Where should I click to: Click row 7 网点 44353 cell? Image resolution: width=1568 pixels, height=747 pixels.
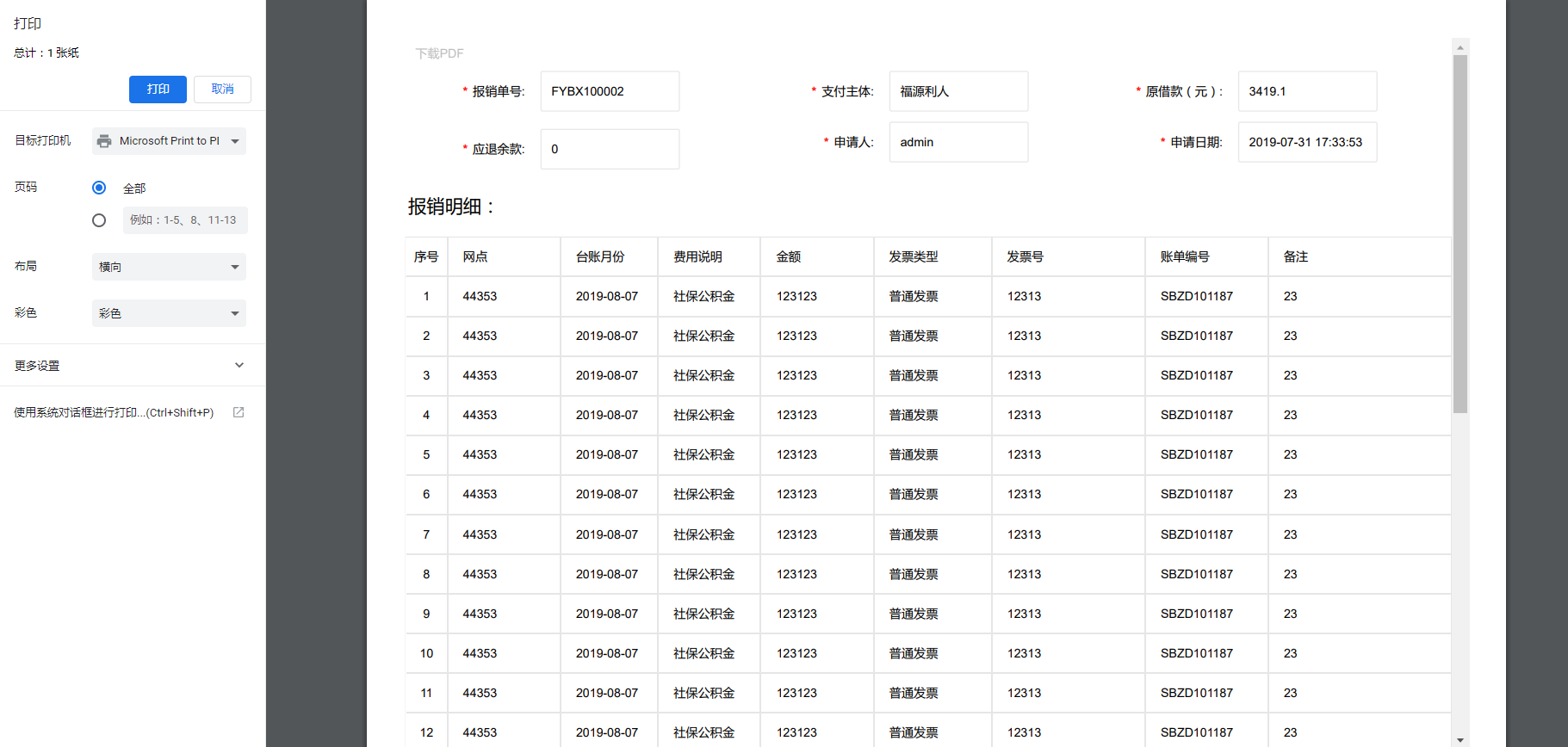click(x=504, y=534)
